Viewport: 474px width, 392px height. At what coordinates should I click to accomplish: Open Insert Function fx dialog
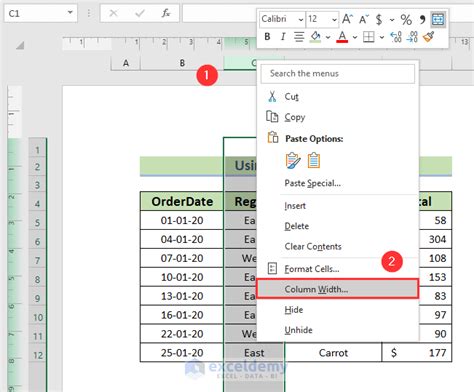(x=166, y=13)
